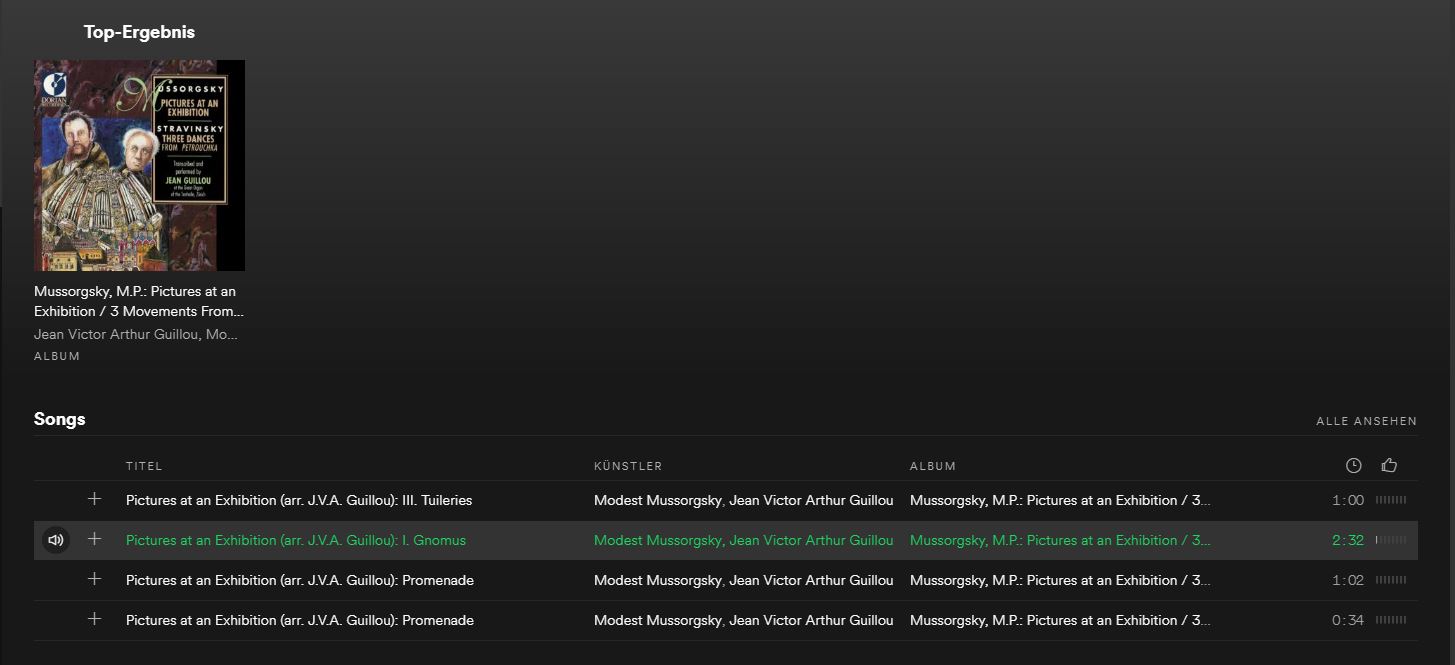Click the Songs section heading
The height and width of the screenshot is (665, 1455).
pyautogui.click(x=60, y=419)
